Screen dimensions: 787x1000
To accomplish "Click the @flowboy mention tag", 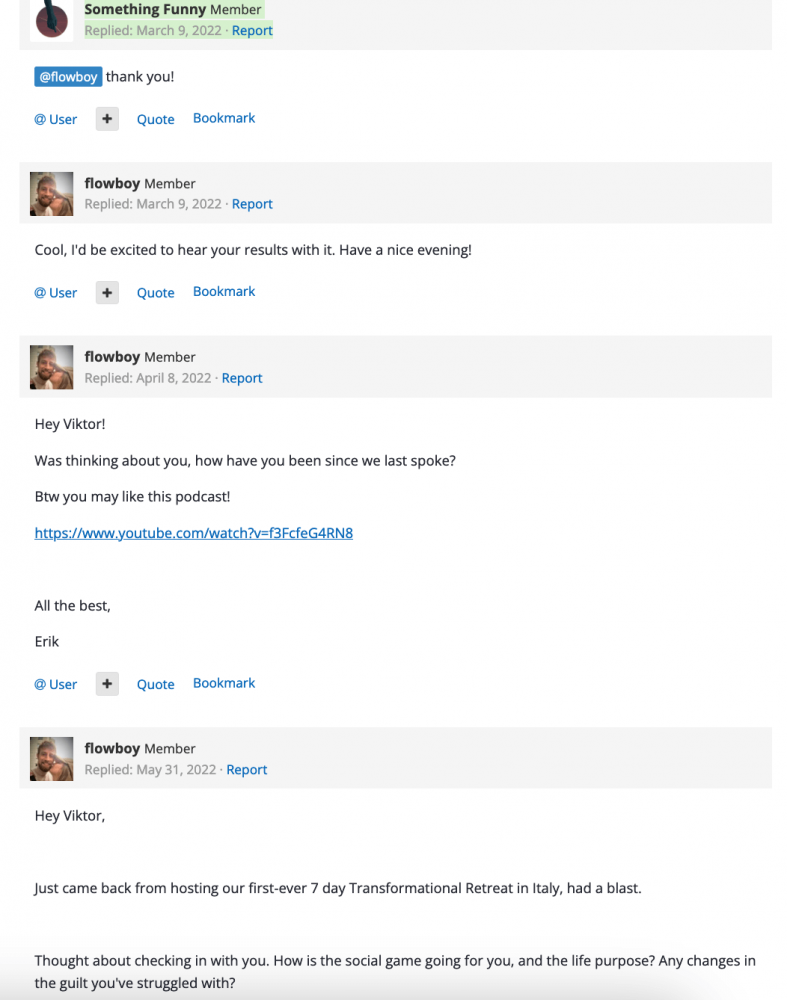I will [68, 77].
